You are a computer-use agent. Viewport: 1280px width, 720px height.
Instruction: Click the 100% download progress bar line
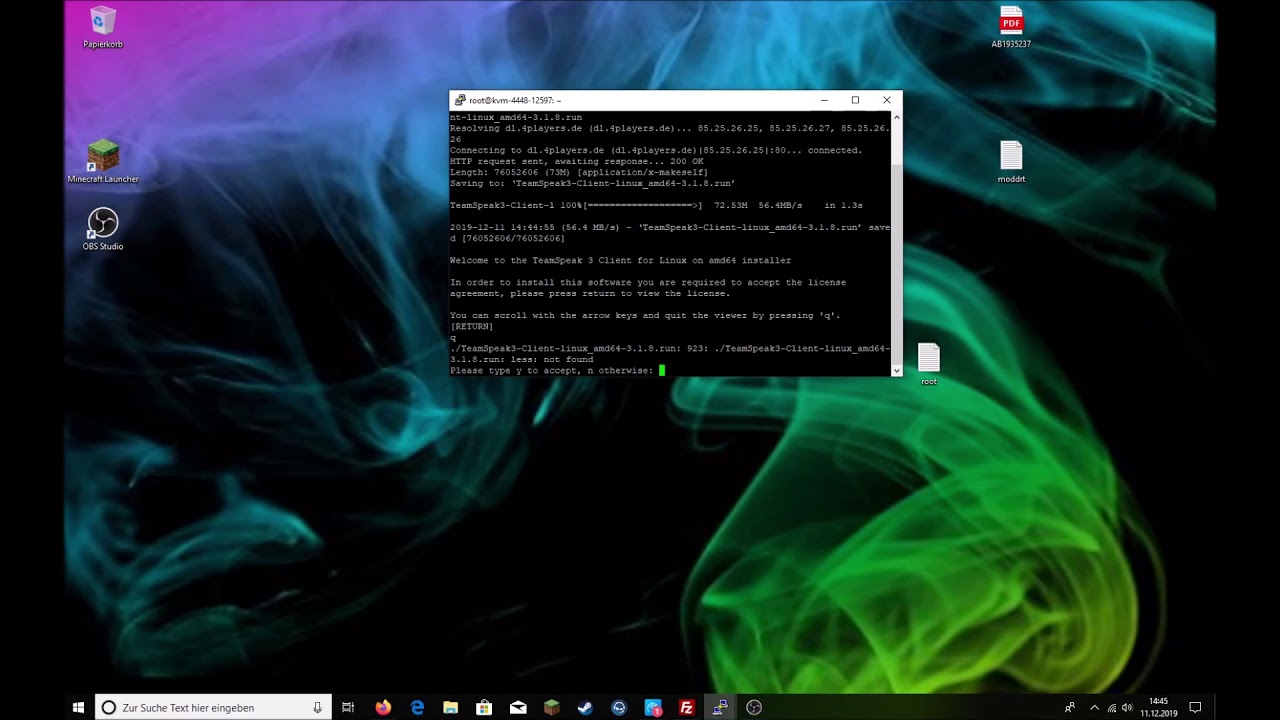(656, 205)
